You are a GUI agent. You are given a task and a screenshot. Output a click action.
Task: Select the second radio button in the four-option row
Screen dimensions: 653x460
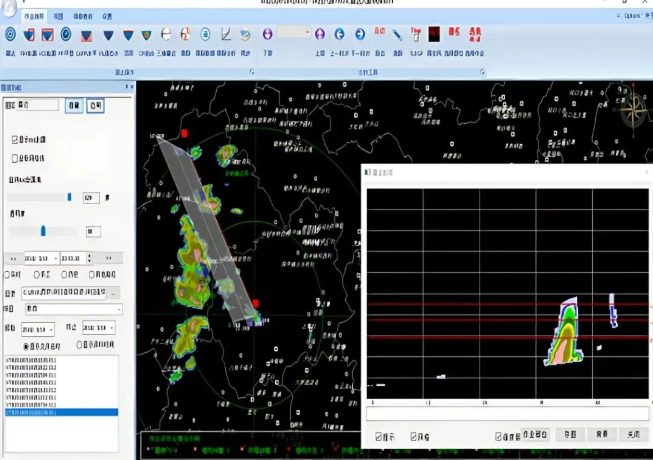click(37, 275)
